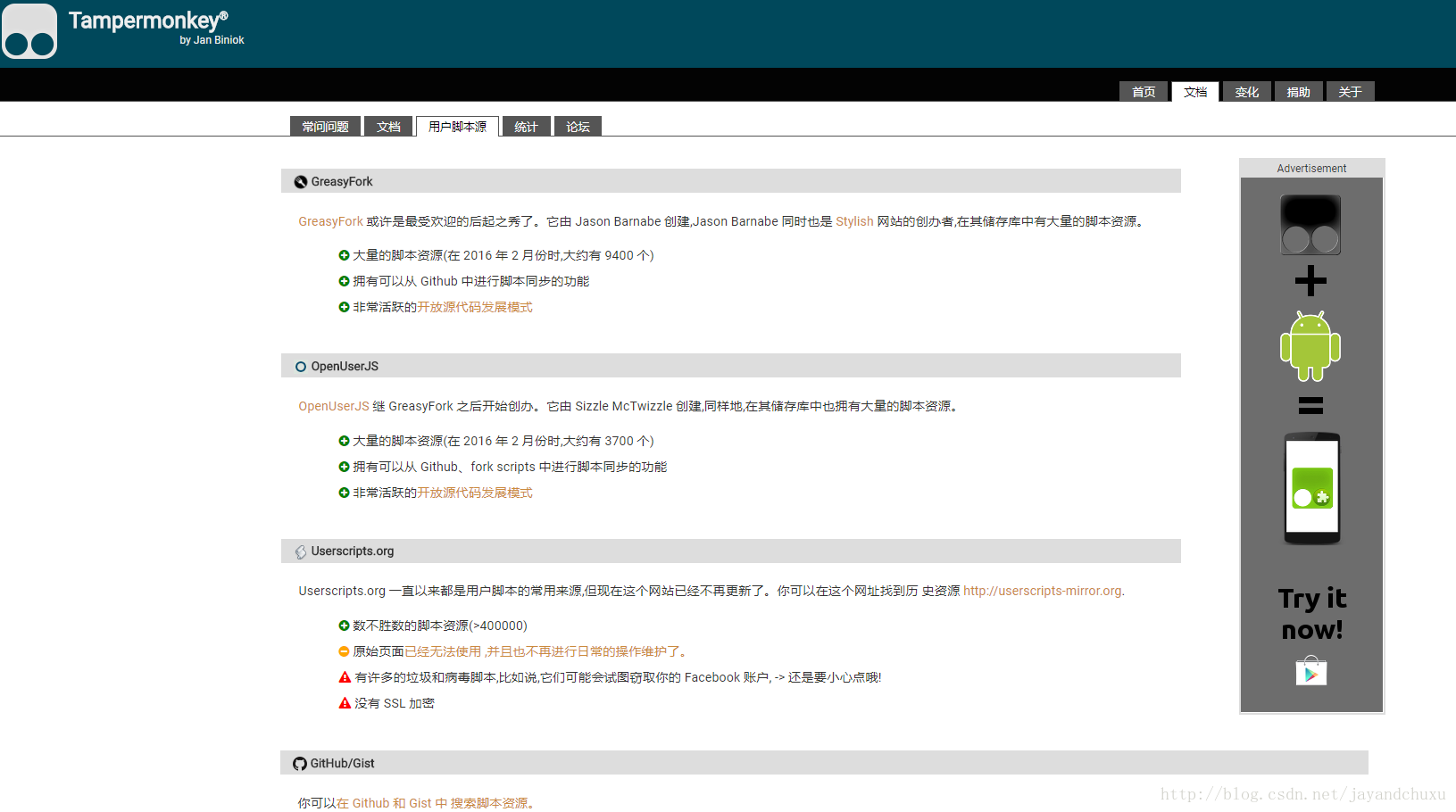Switch to the 文档 sub-tab
This screenshot has height=812, width=1456.
(388, 127)
